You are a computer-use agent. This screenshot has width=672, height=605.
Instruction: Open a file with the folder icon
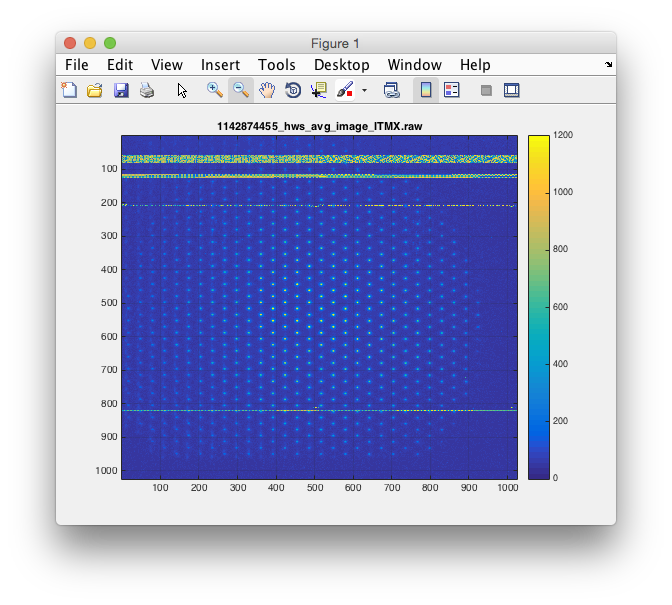point(95,90)
